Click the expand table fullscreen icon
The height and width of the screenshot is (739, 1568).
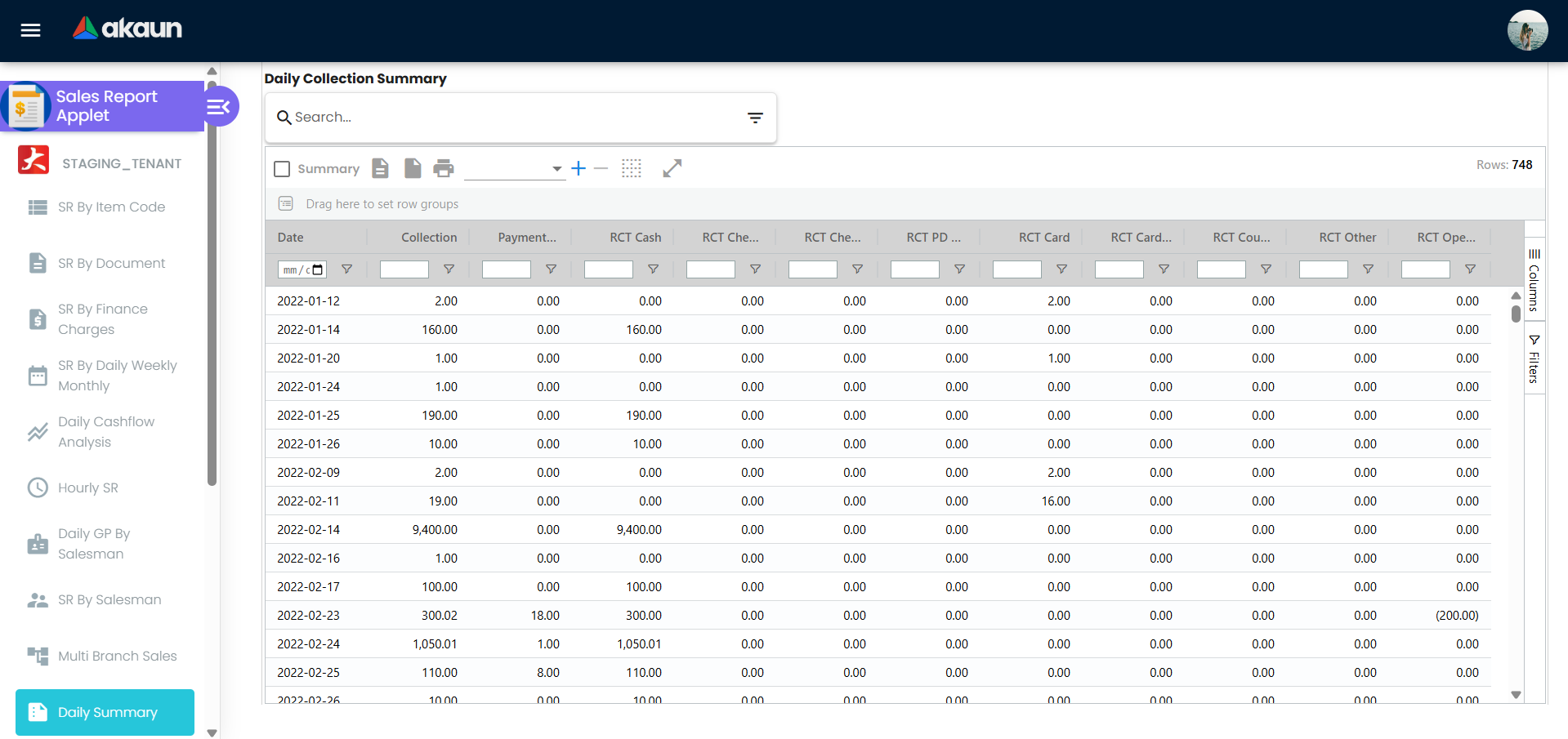coord(672,168)
